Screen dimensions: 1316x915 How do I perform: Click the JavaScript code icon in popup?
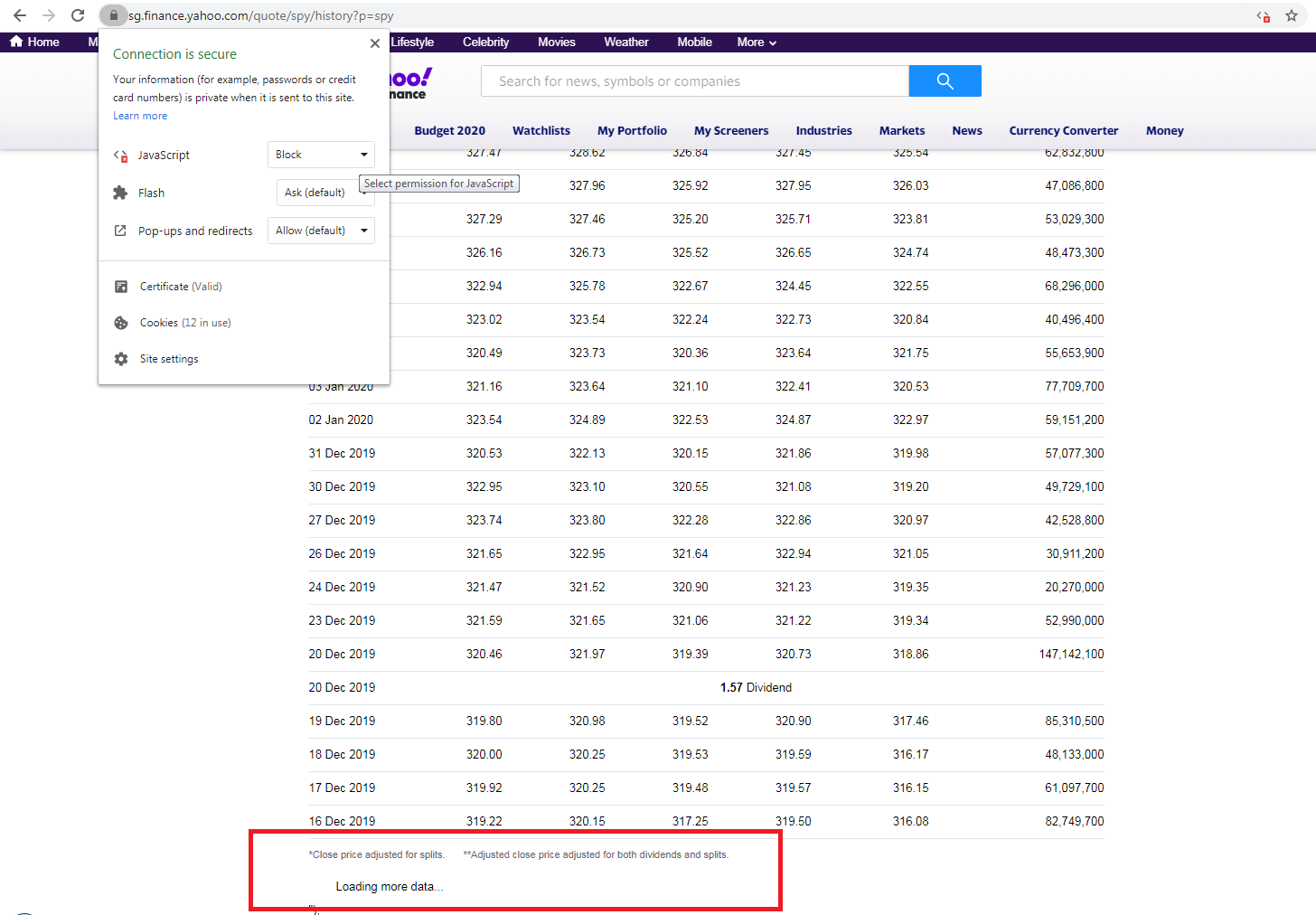click(120, 156)
